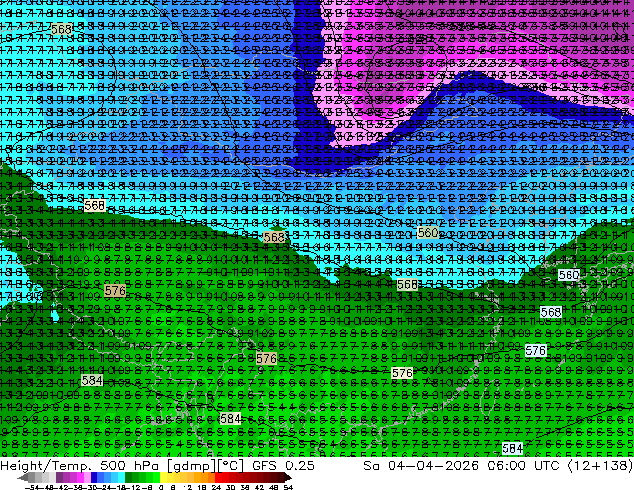The width and height of the screenshot is (634, 490).
Task: Pick the light pink swatch in the temperature scale
Action: tap(87, 477)
